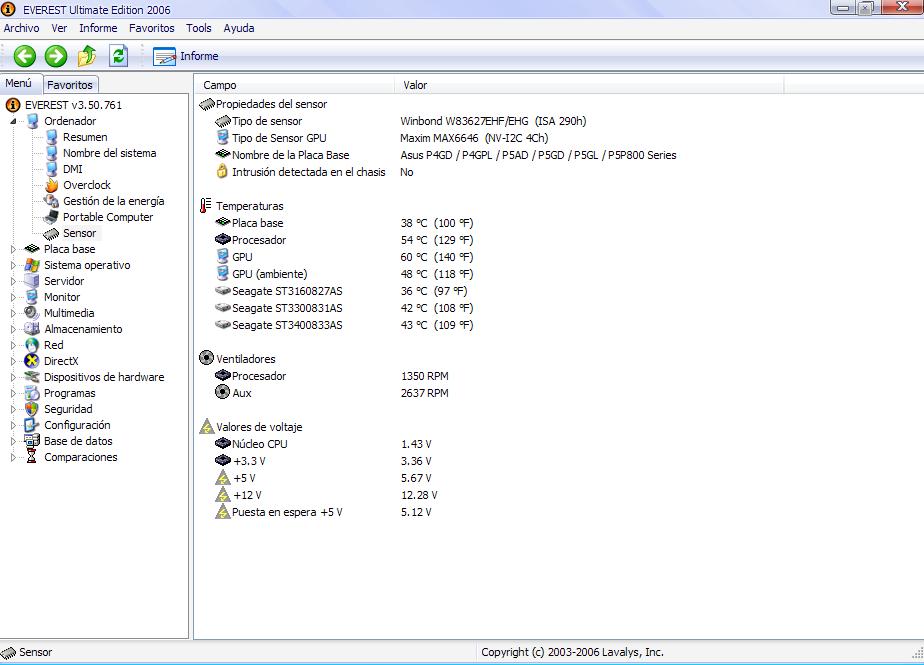
Task: Click the Dispositivos de hardware icon
Action: pyautogui.click(x=32, y=377)
